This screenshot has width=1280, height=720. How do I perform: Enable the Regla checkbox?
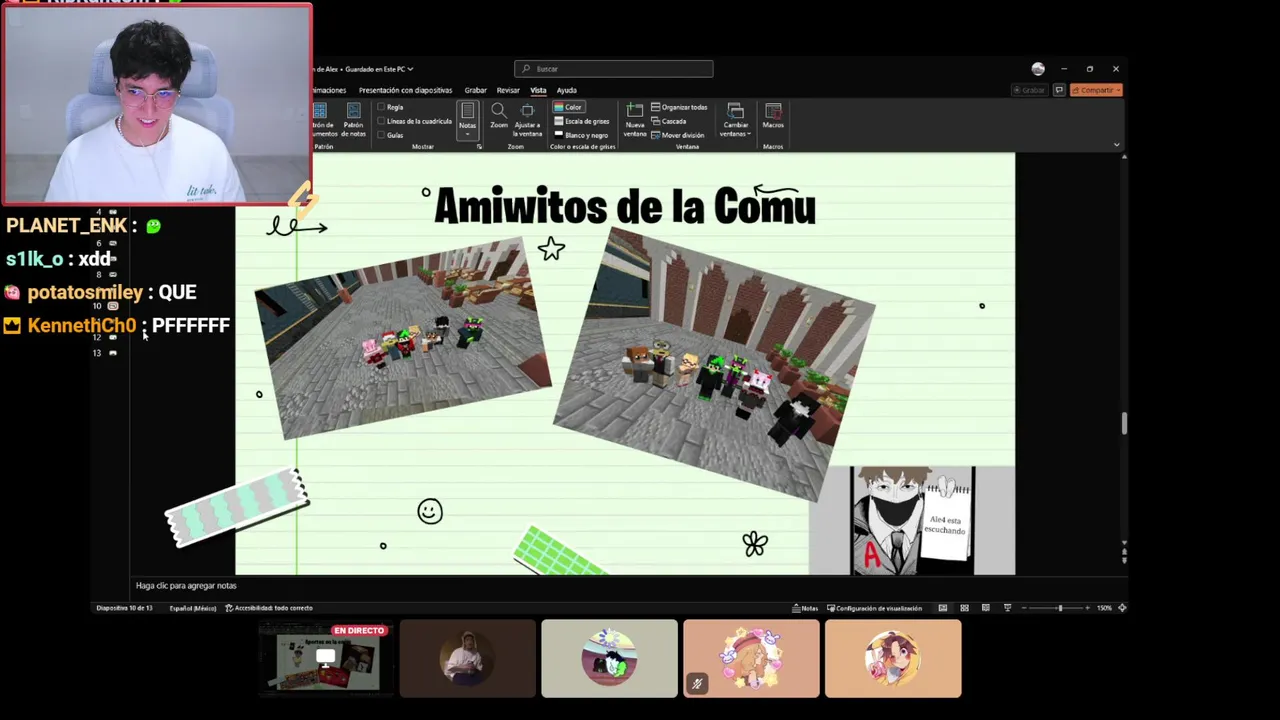391,107
